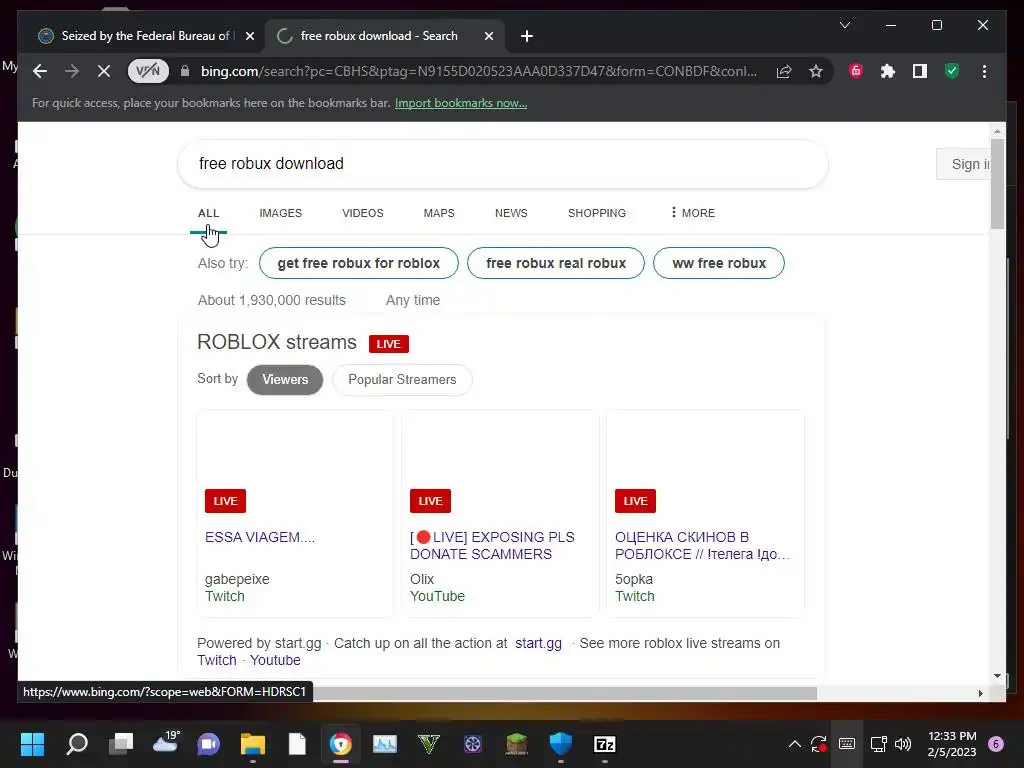The height and width of the screenshot is (768, 1024).
Task: Switch to VIDEOS results
Action: click(363, 214)
